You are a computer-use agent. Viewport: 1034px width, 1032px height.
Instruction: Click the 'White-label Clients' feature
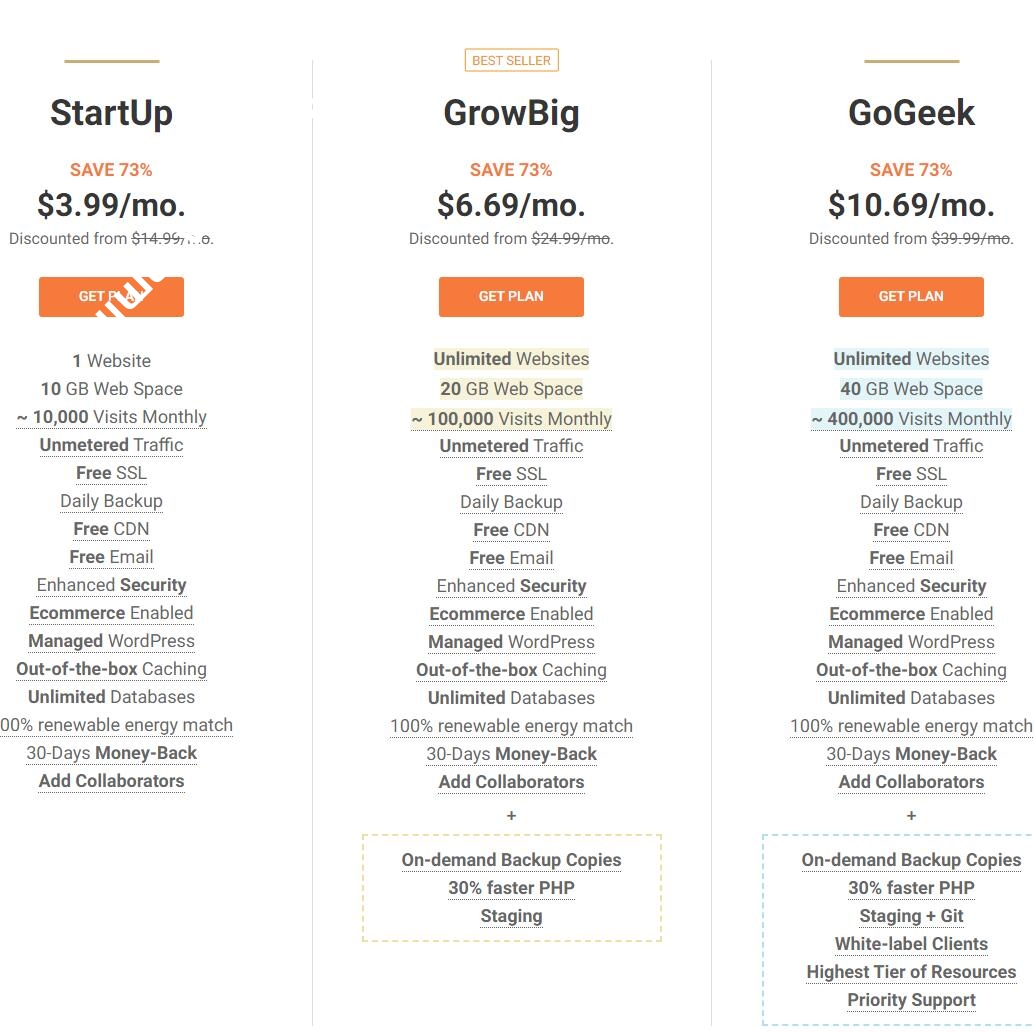click(x=911, y=944)
